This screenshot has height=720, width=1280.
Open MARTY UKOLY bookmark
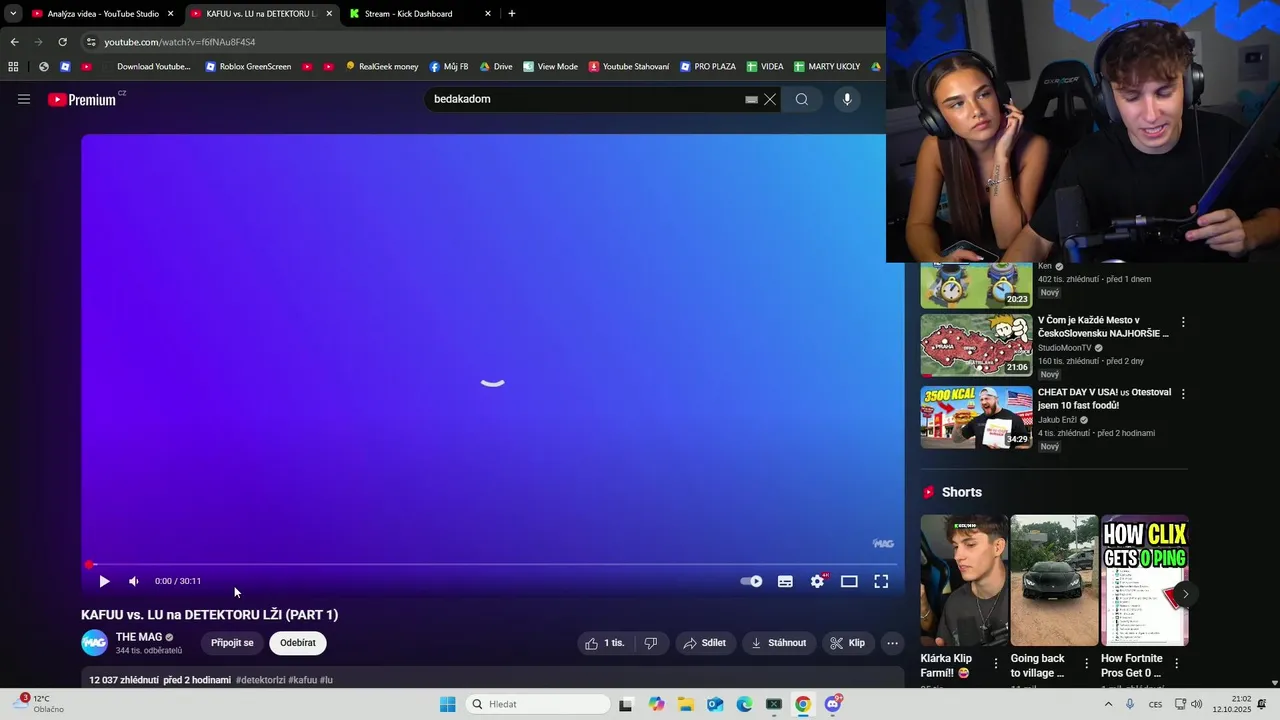pos(827,67)
